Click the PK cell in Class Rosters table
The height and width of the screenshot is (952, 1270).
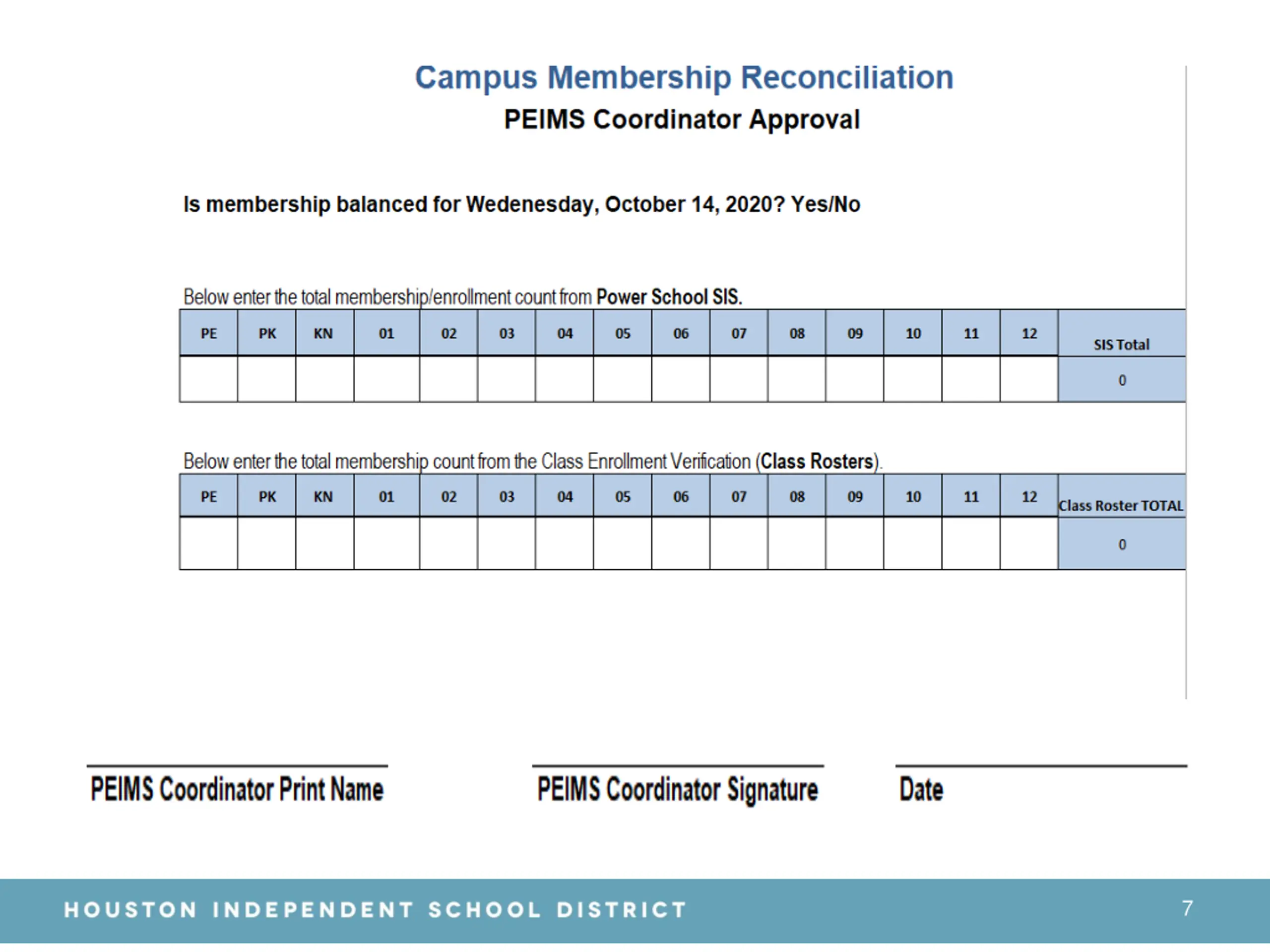tap(266, 543)
